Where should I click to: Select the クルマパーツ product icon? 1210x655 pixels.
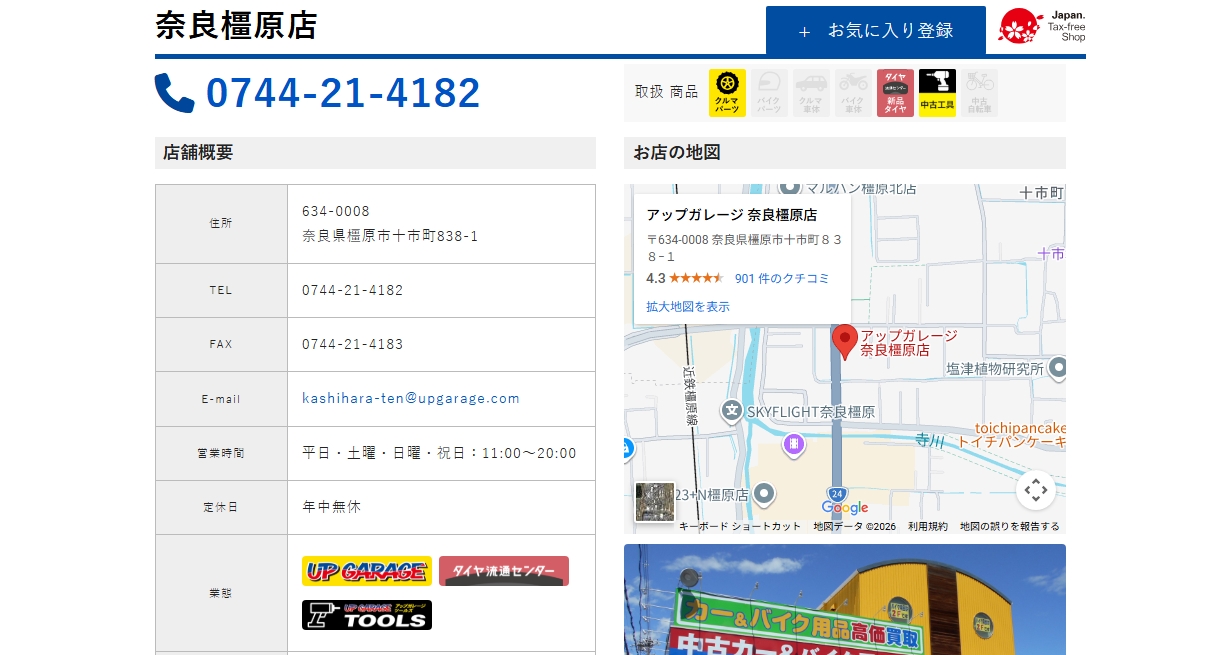point(726,92)
